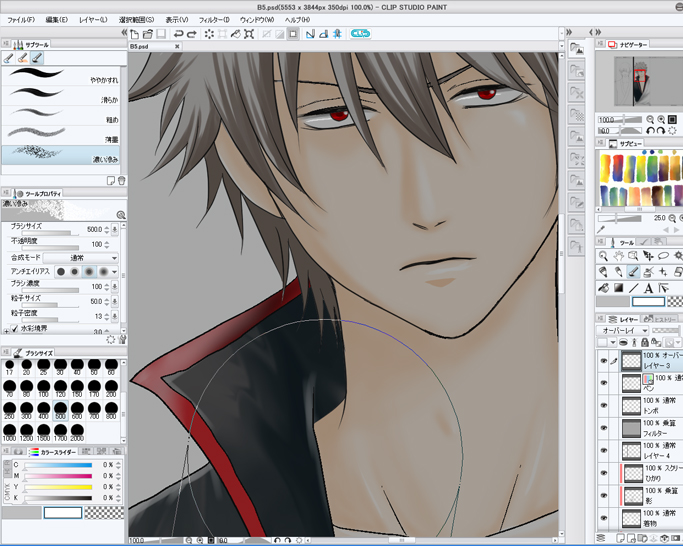The height and width of the screenshot is (546, 683).
Task: Click the blue CLIP cloud button in the toolbar
Action: point(360,34)
